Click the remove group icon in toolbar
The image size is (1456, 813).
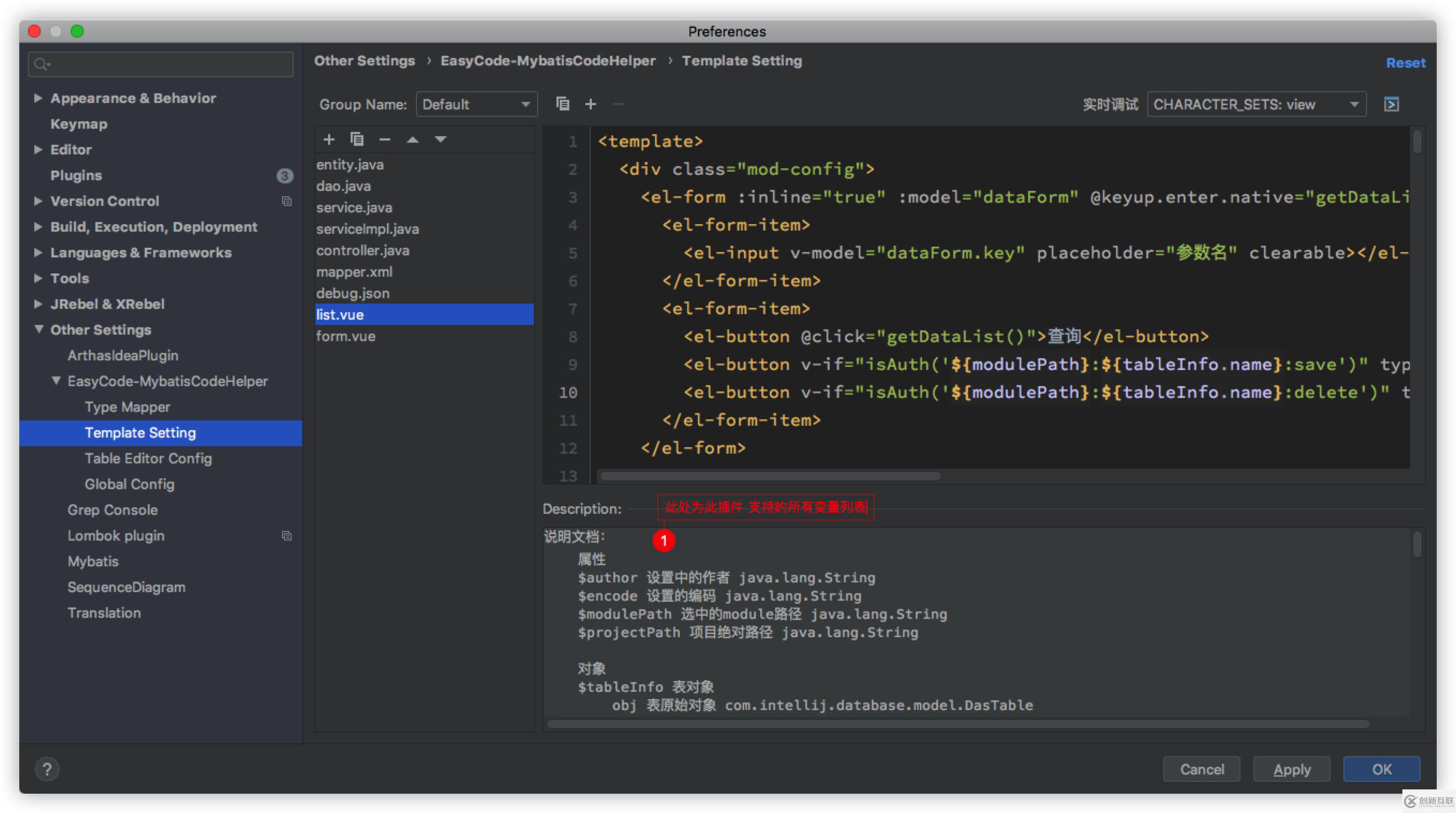pyautogui.click(x=618, y=104)
